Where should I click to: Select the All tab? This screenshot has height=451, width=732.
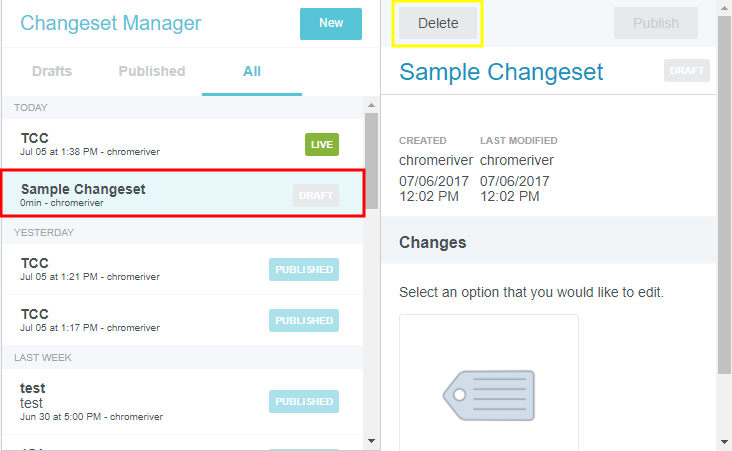pos(252,72)
